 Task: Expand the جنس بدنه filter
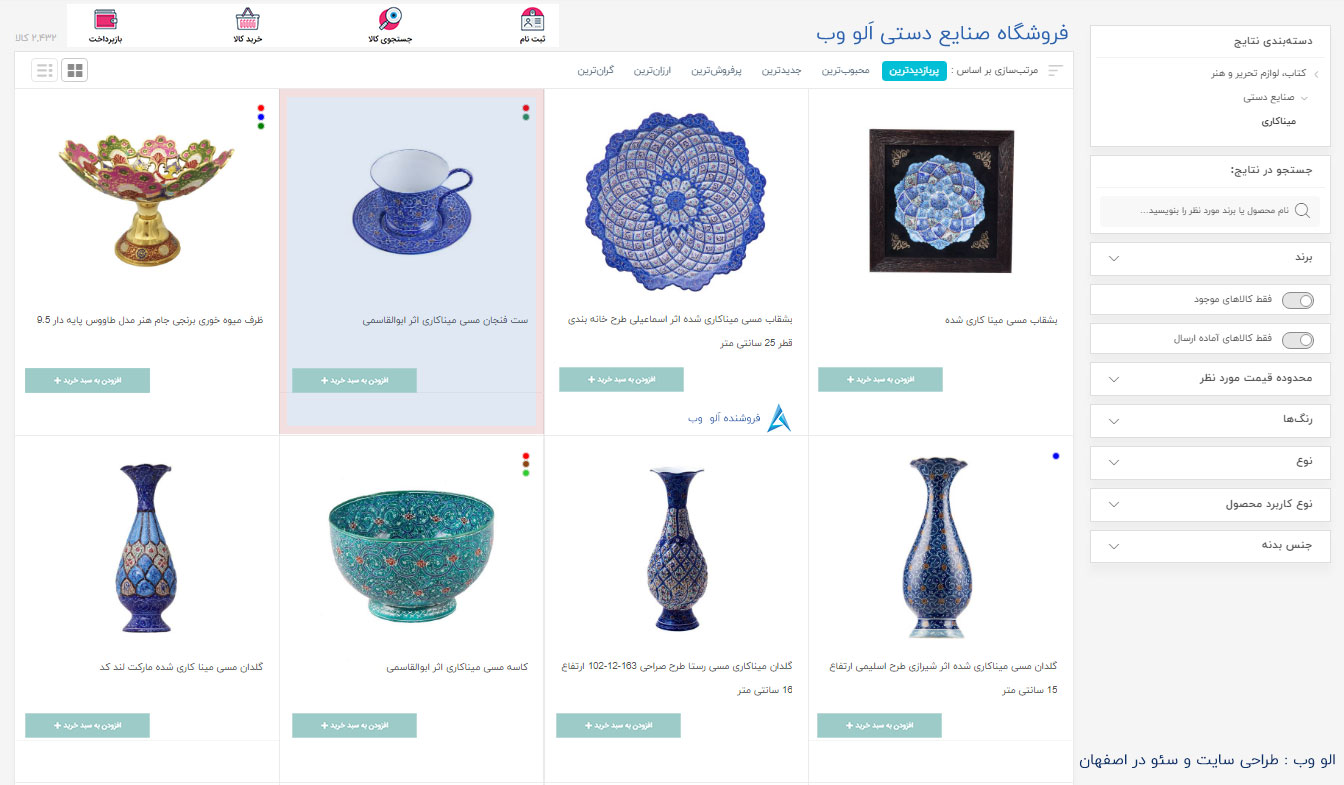(1210, 545)
